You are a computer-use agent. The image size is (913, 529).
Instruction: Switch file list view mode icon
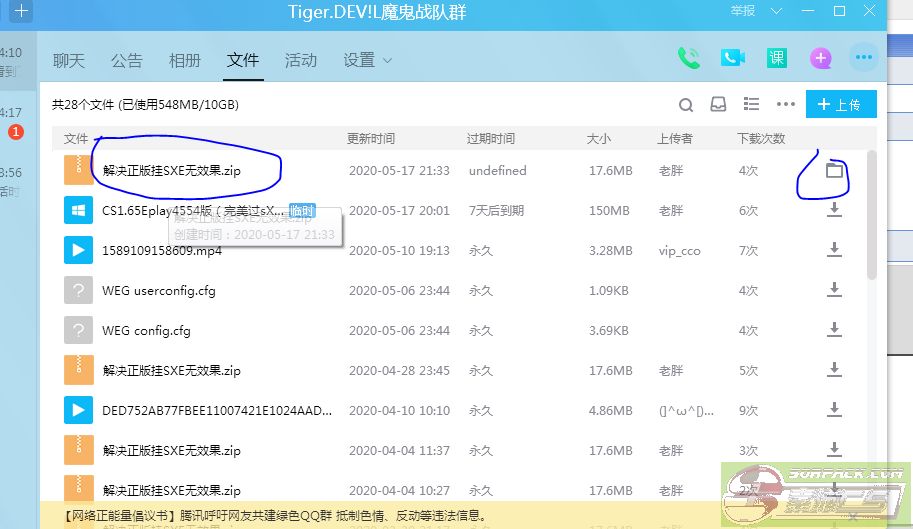pyautogui.click(x=751, y=105)
